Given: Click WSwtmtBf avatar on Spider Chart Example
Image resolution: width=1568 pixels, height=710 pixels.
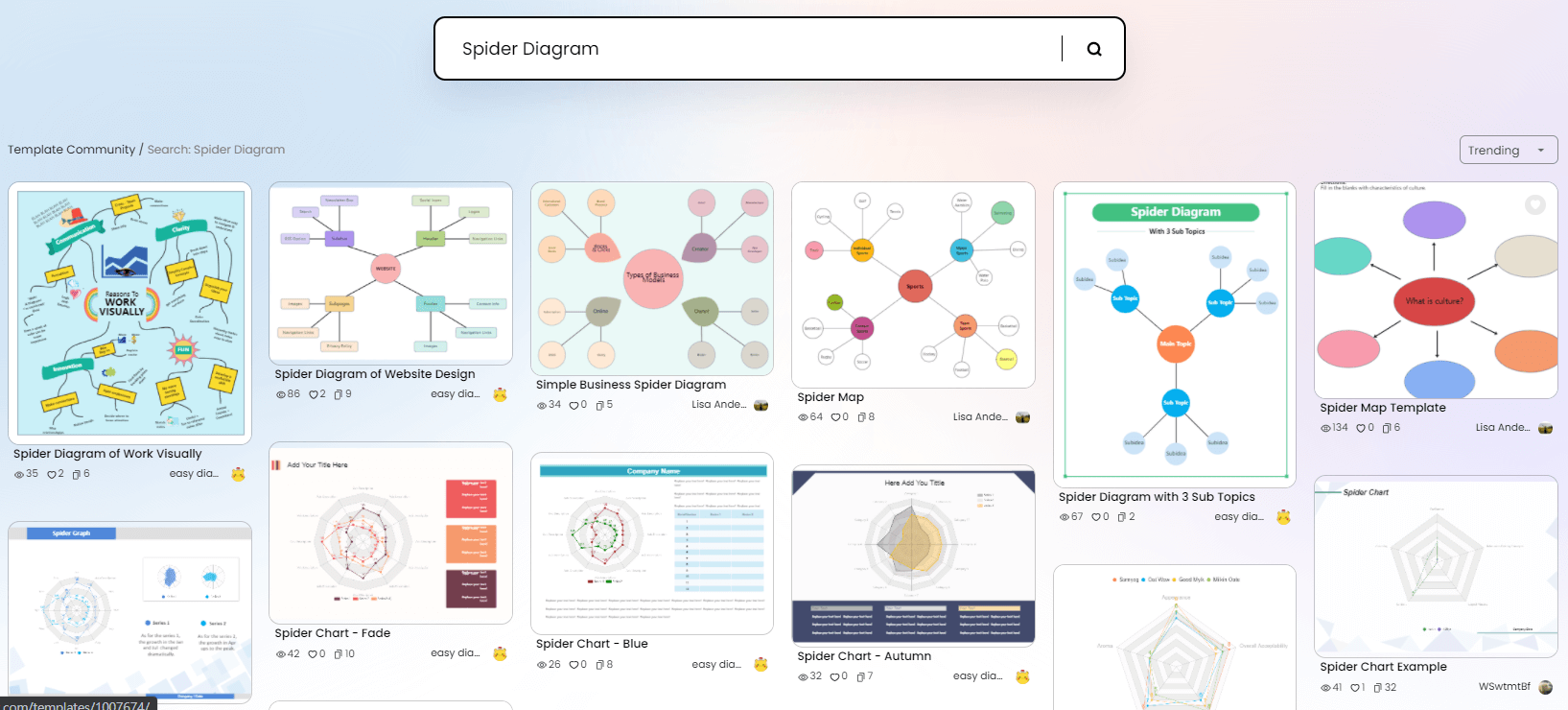Looking at the screenshot, I should tap(1545, 687).
